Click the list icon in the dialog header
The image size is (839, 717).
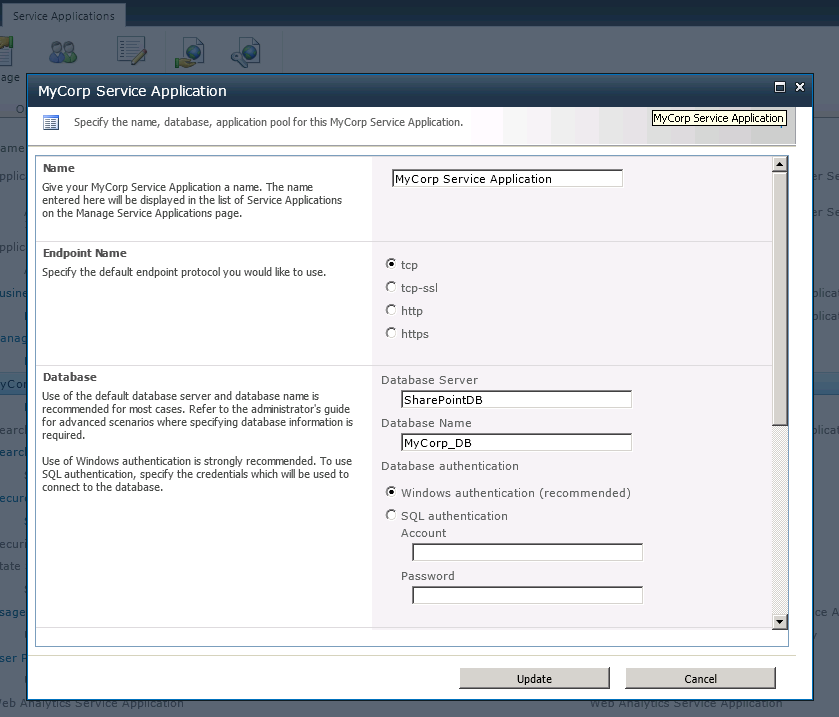point(51,122)
